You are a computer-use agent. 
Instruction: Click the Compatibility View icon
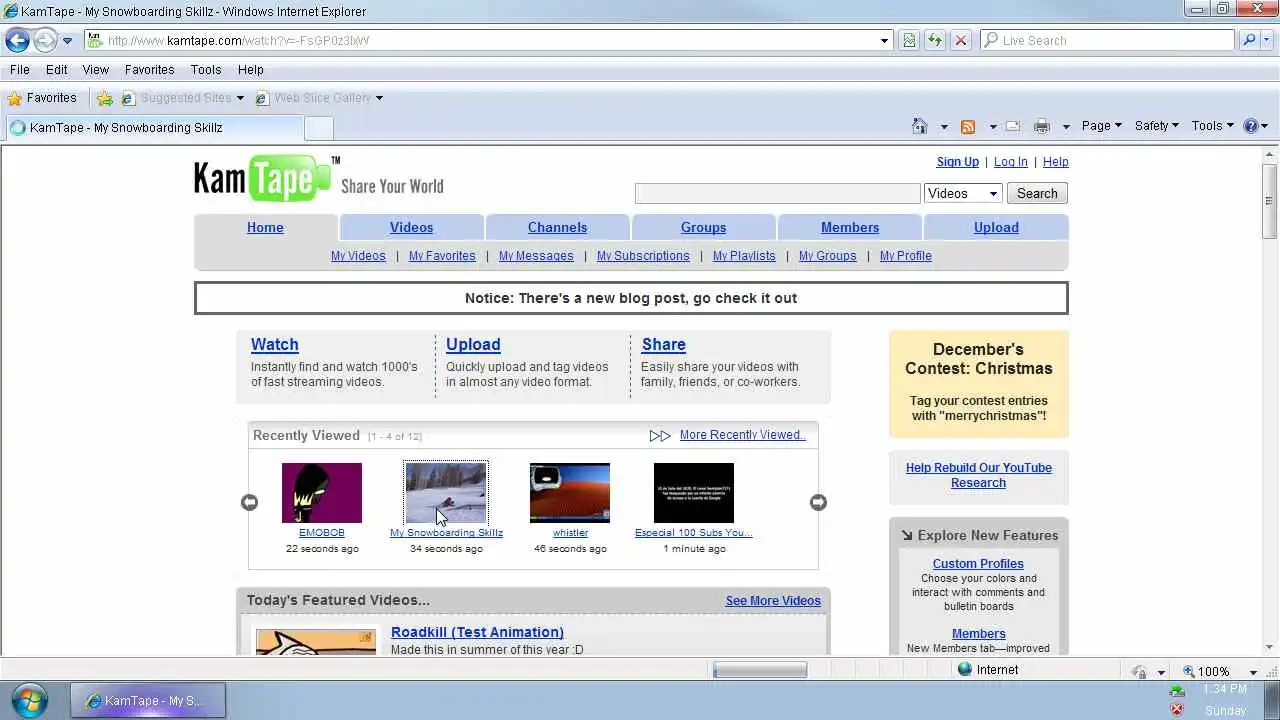[x=909, y=41]
